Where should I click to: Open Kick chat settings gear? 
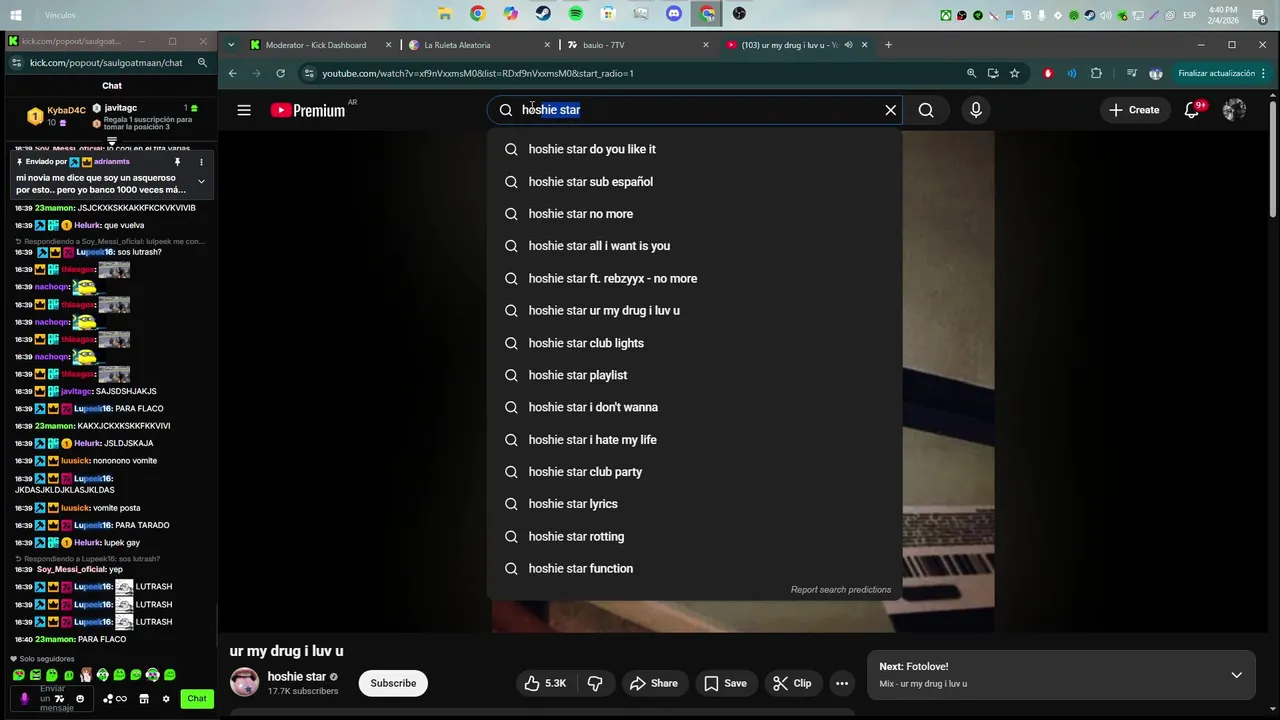click(166, 699)
